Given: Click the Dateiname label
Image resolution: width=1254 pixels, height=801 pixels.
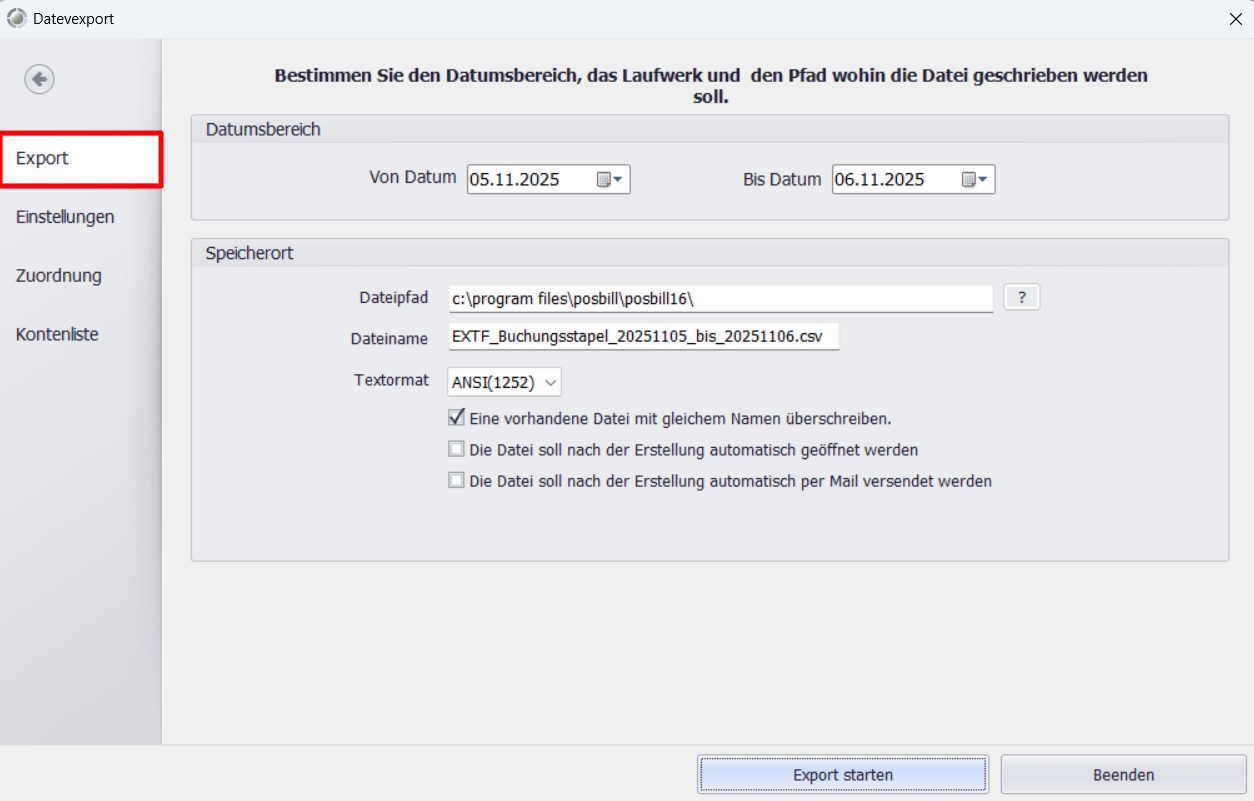Looking at the screenshot, I should pyautogui.click(x=391, y=339).
